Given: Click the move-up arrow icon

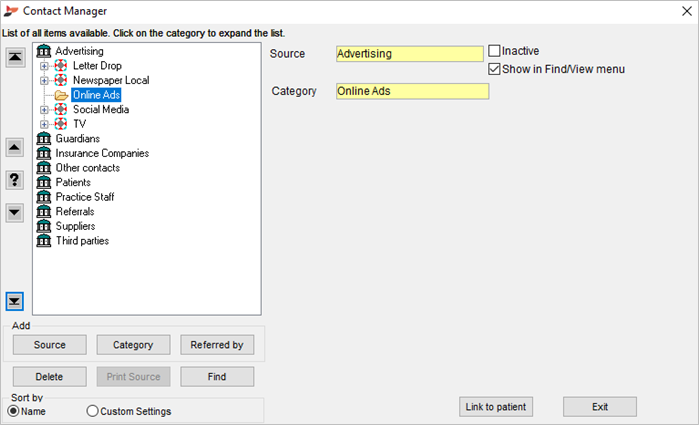Looking at the screenshot, I should [x=15, y=147].
